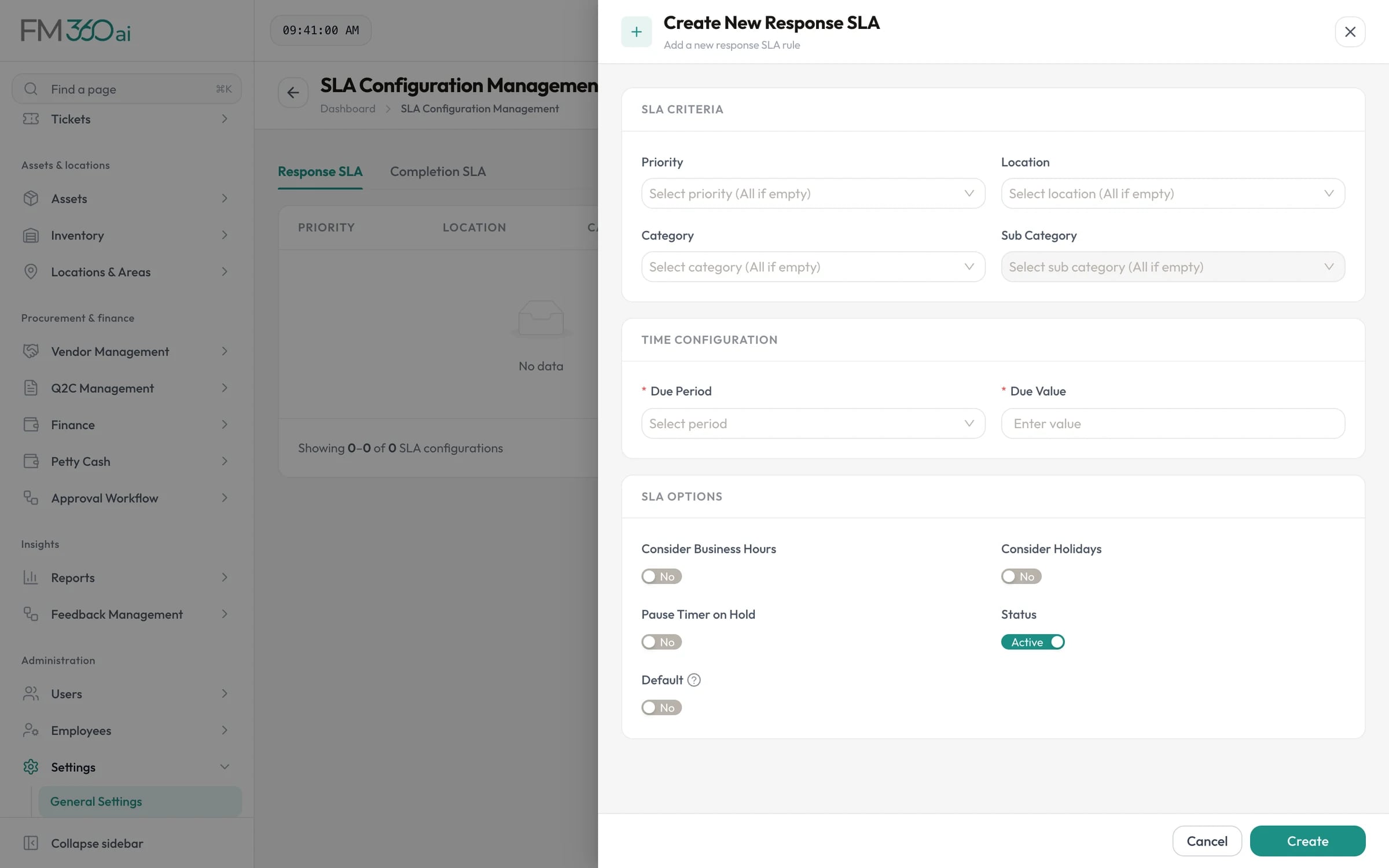The image size is (1389, 868).
Task: Click the Finance wallet icon
Action: click(x=31, y=425)
